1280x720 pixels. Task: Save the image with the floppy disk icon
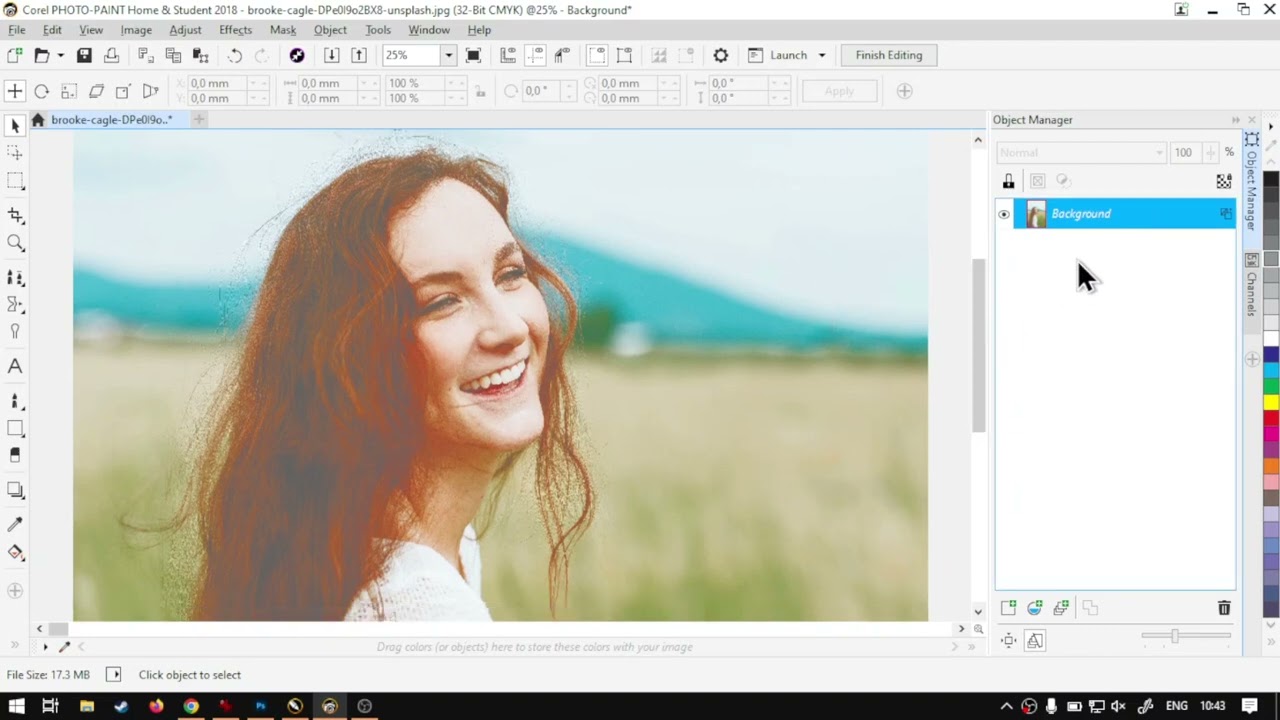coord(84,56)
